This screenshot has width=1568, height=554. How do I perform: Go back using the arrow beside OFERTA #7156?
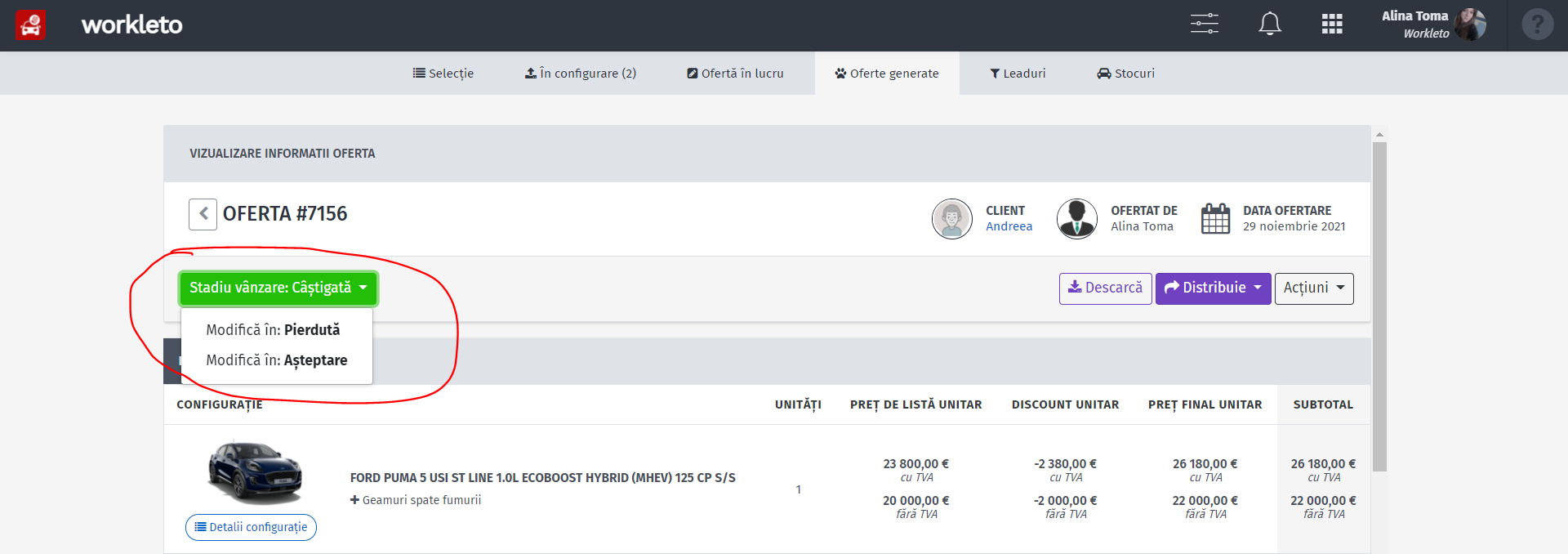click(x=203, y=214)
